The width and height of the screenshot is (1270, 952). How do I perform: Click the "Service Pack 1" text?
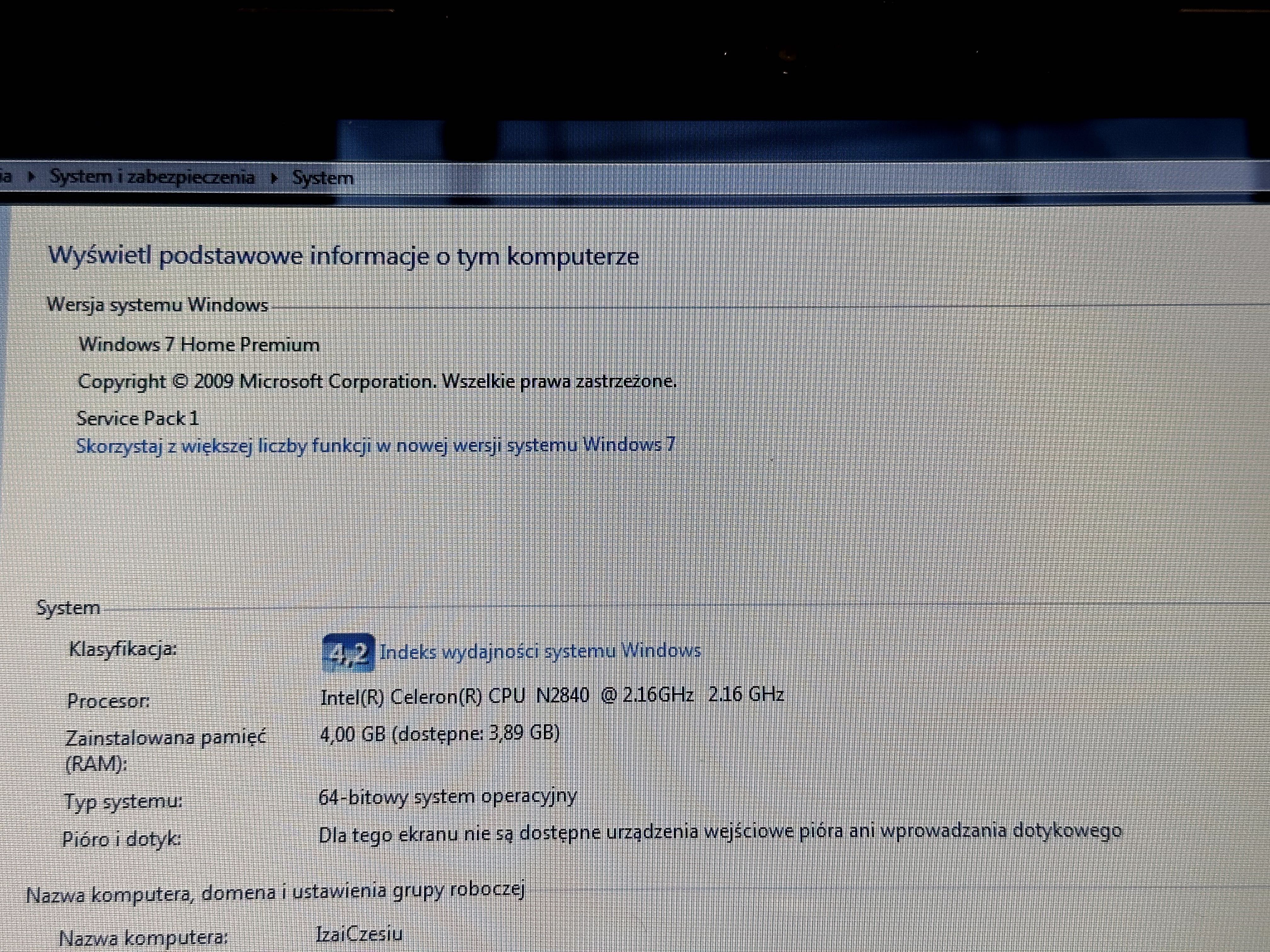coord(138,418)
